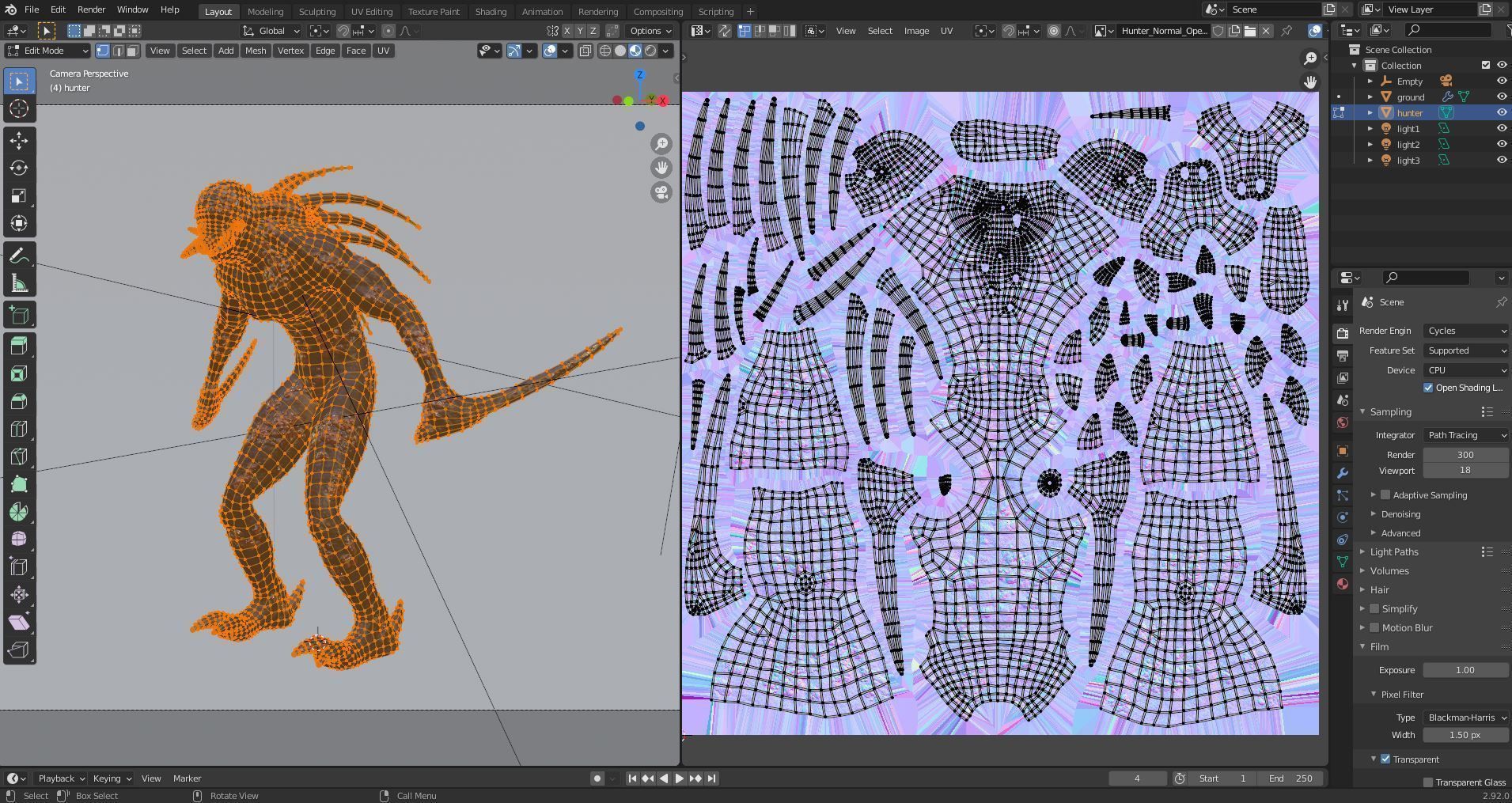Open the Render Engine Cycles dropdown
This screenshot has width=1512, height=803.
click(x=1465, y=331)
